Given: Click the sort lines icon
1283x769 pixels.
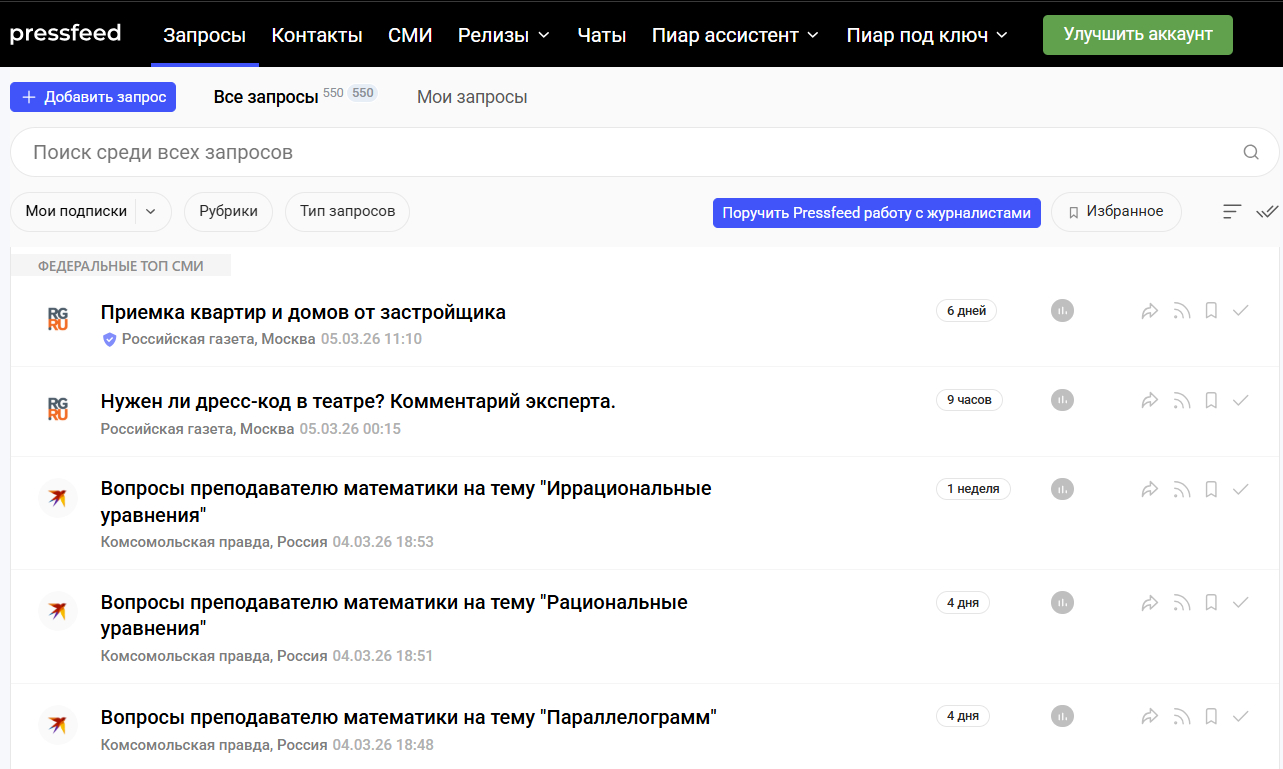Looking at the screenshot, I should pyautogui.click(x=1232, y=212).
